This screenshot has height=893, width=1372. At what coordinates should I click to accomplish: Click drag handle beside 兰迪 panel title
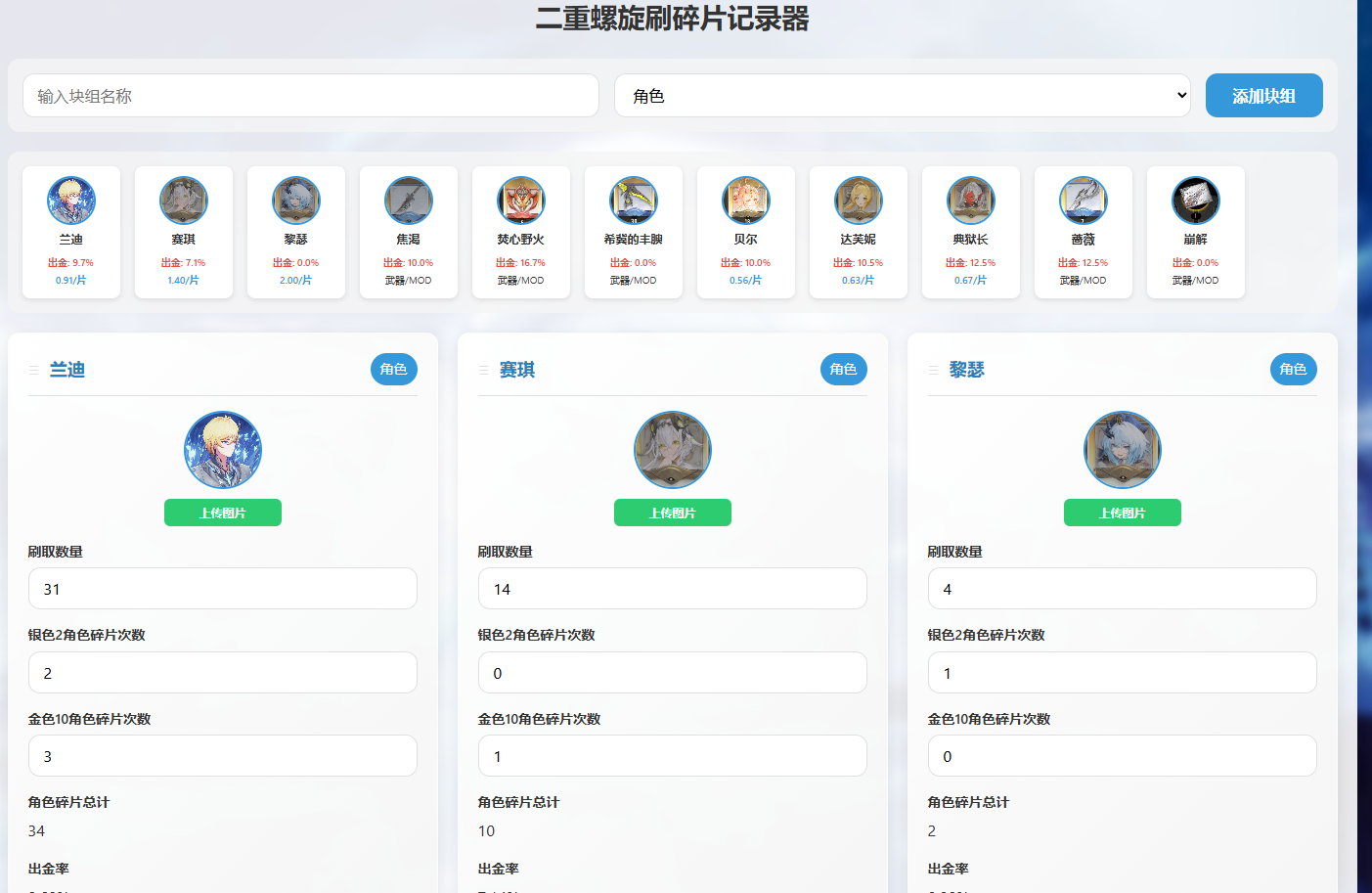pos(34,370)
